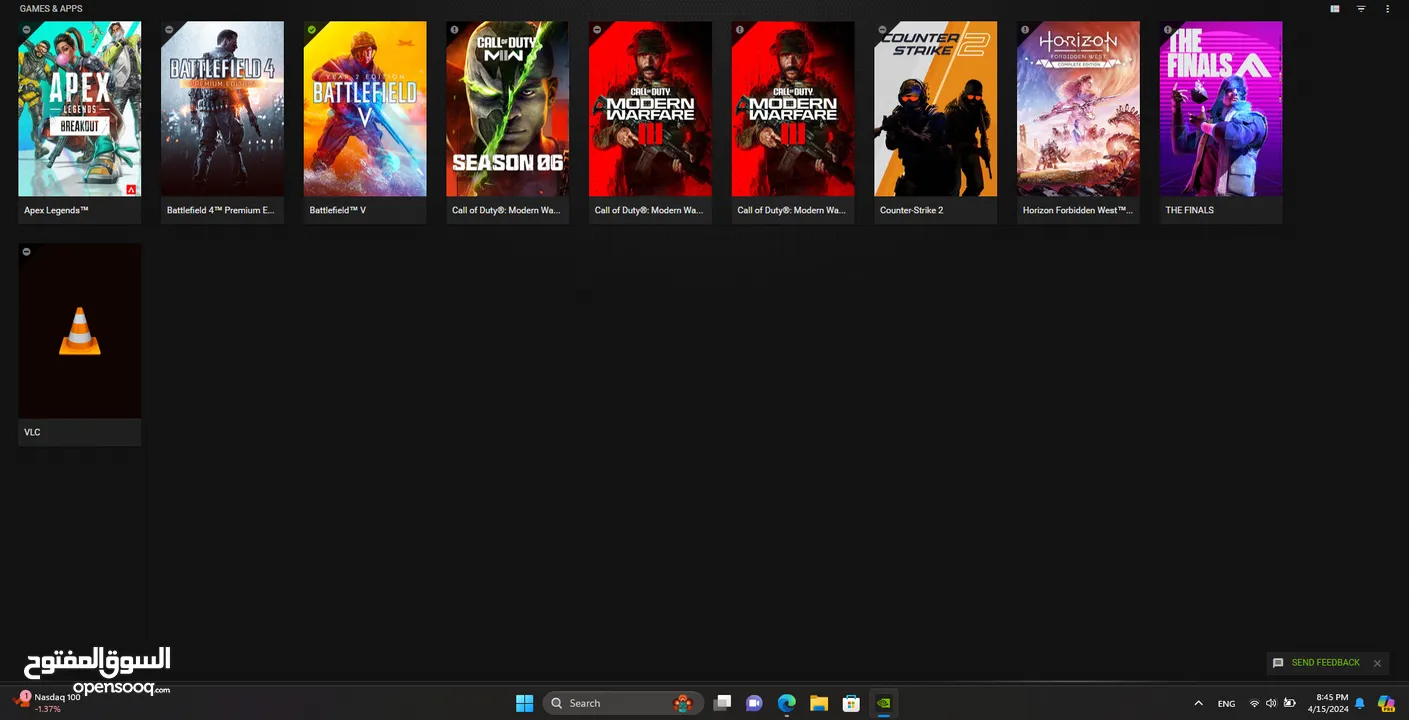The width and height of the screenshot is (1409, 720).
Task: Click the "Counter-Strike 2" title label
Action: pos(911,210)
